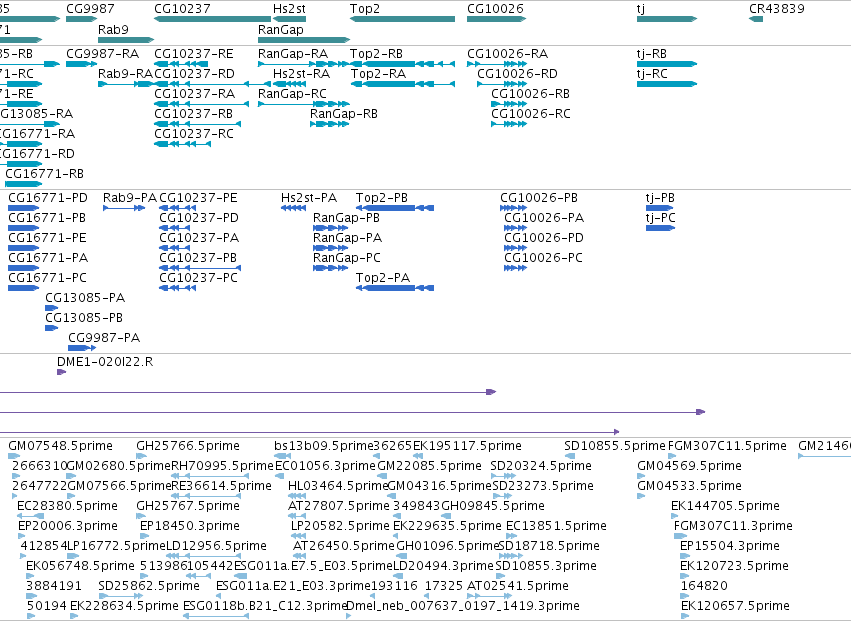Open the EST label 3884191
This screenshot has height=621, width=851.
(54, 586)
